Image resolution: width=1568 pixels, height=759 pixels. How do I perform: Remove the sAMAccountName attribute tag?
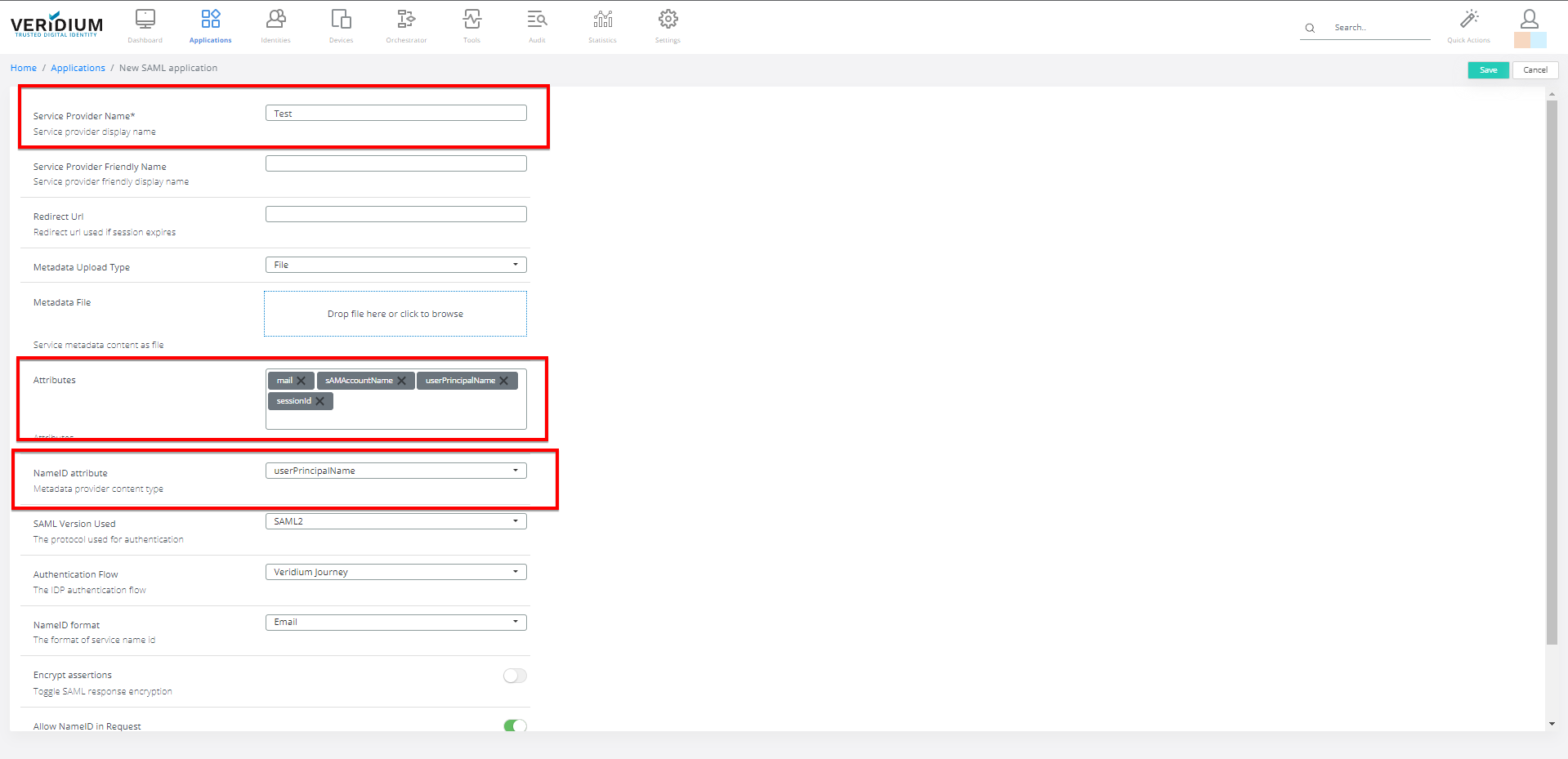401,381
